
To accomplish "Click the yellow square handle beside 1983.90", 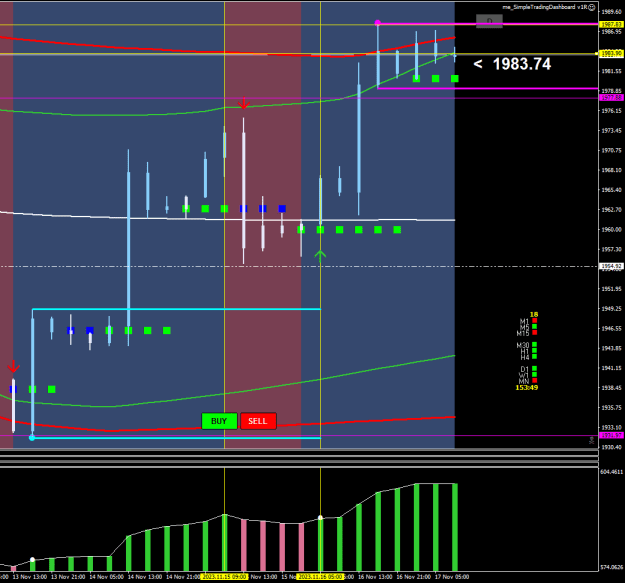I will [x=597, y=53].
